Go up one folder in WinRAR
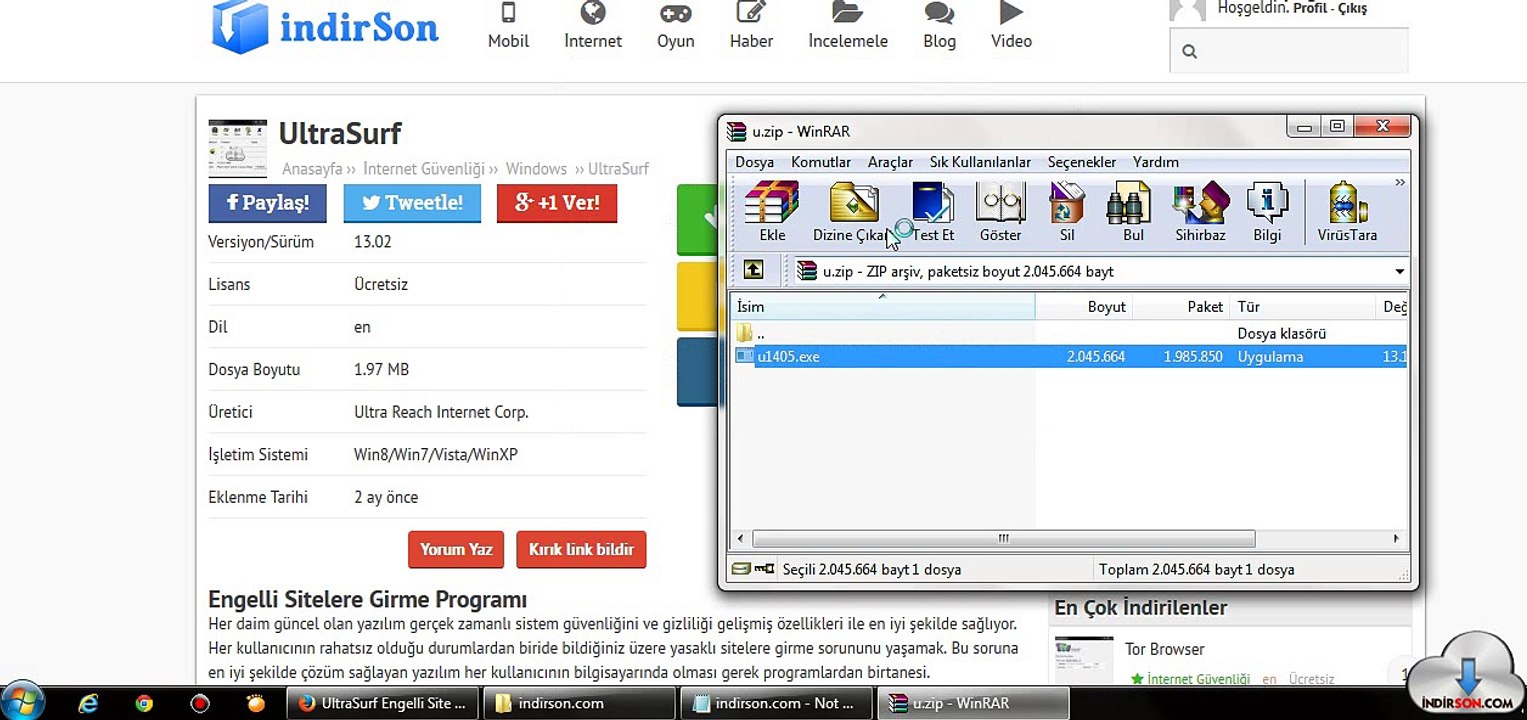Screen dimensions: 1527x720 coord(753,271)
